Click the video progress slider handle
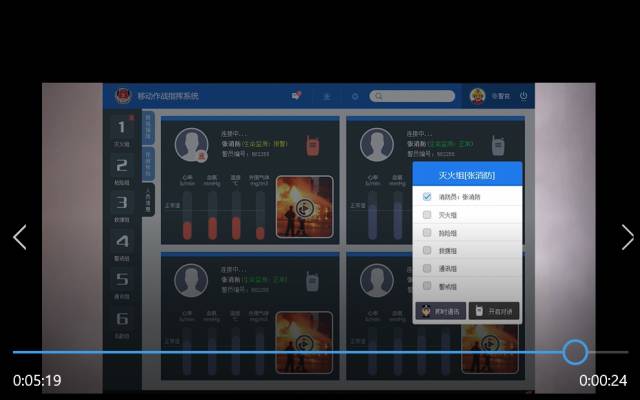Viewport: 640px width, 400px height. tap(575, 352)
